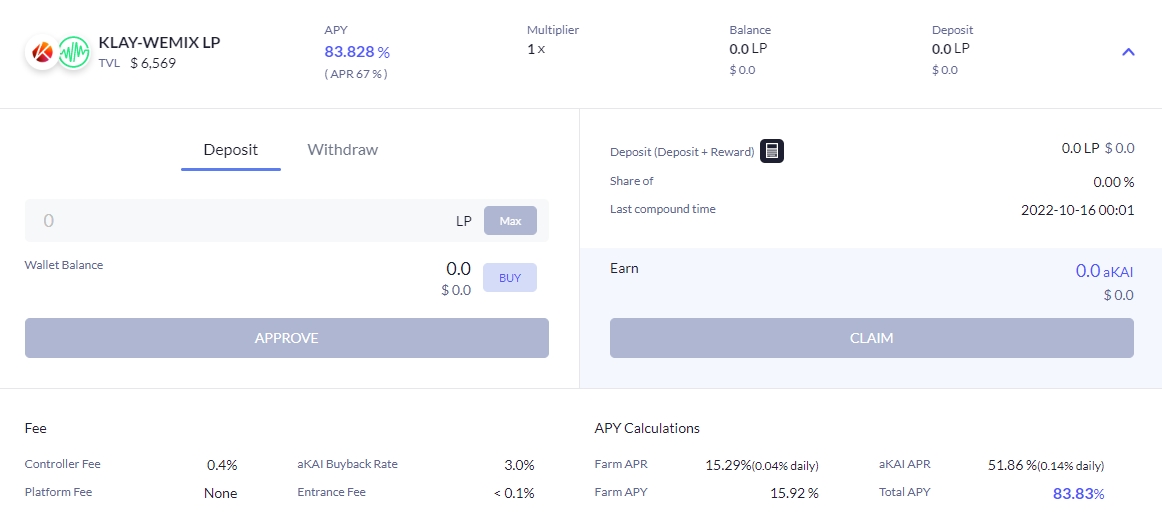Switch to the Withdraw tab
1162x524 pixels.
[342, 150]
